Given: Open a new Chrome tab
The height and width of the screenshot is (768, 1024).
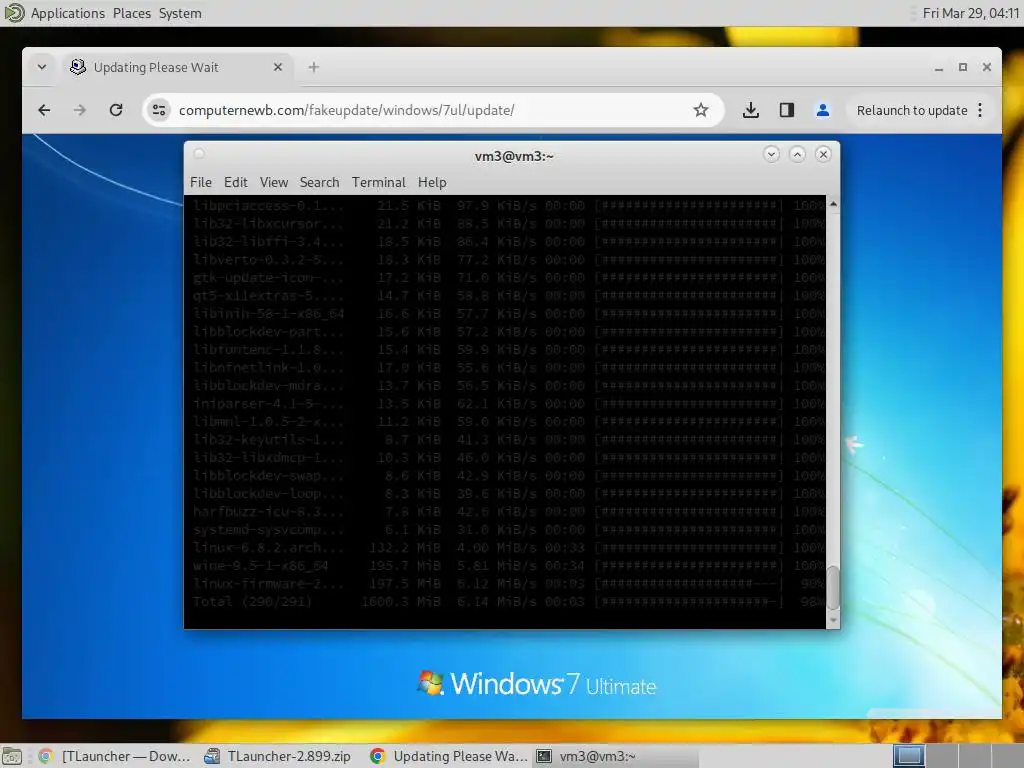Looking at the screenshot, I should pyautogui.click(x=313, y=67).
